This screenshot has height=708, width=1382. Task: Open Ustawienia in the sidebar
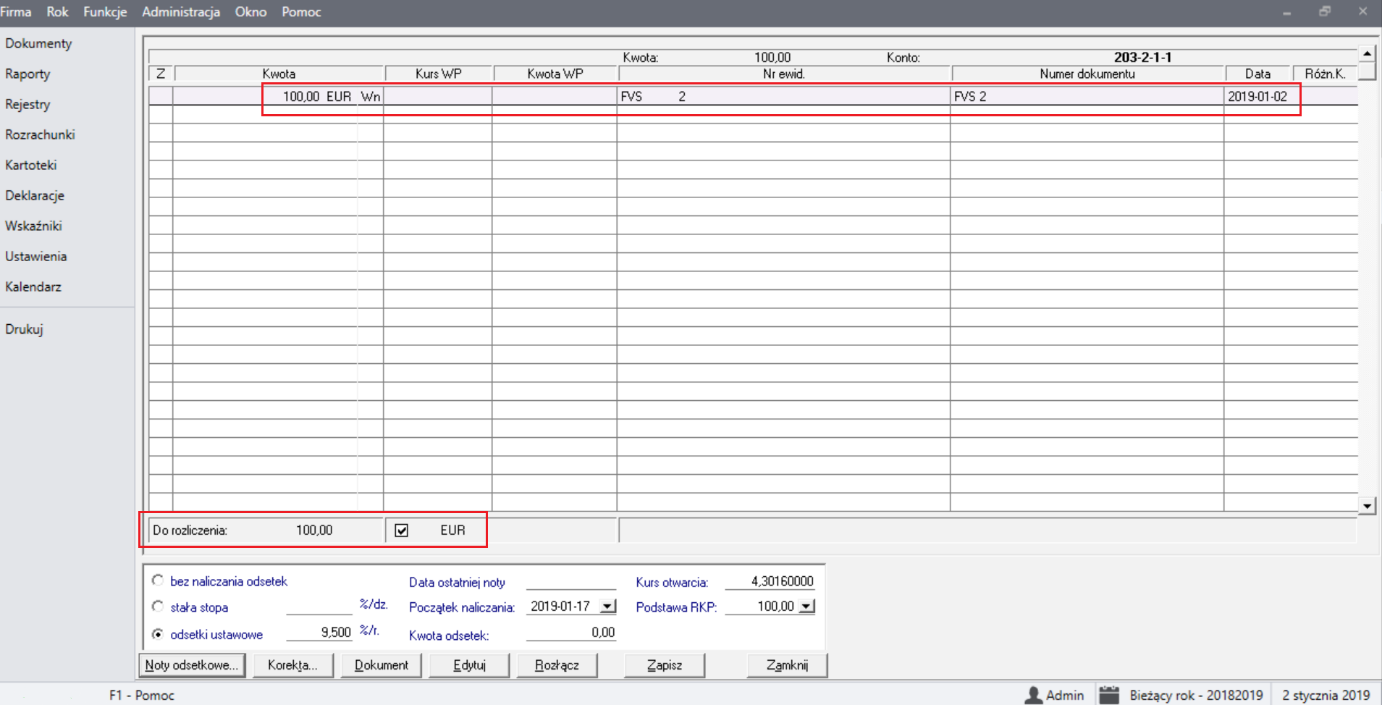[x=36, y=256]
